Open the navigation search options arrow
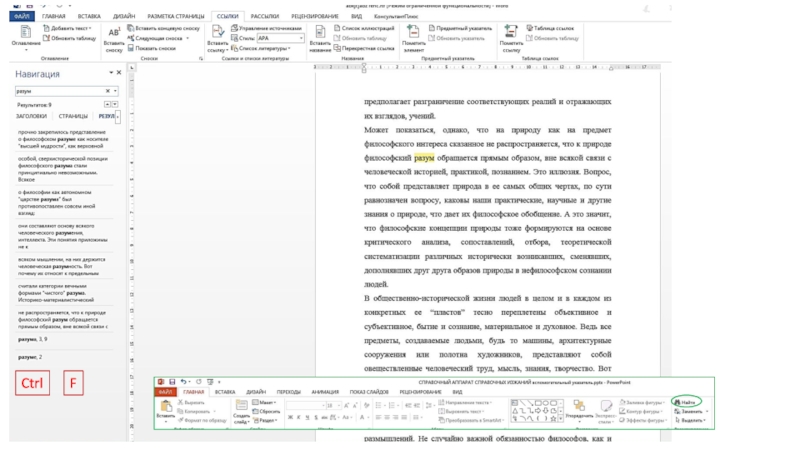800x450 pixels. pos(116,90)
